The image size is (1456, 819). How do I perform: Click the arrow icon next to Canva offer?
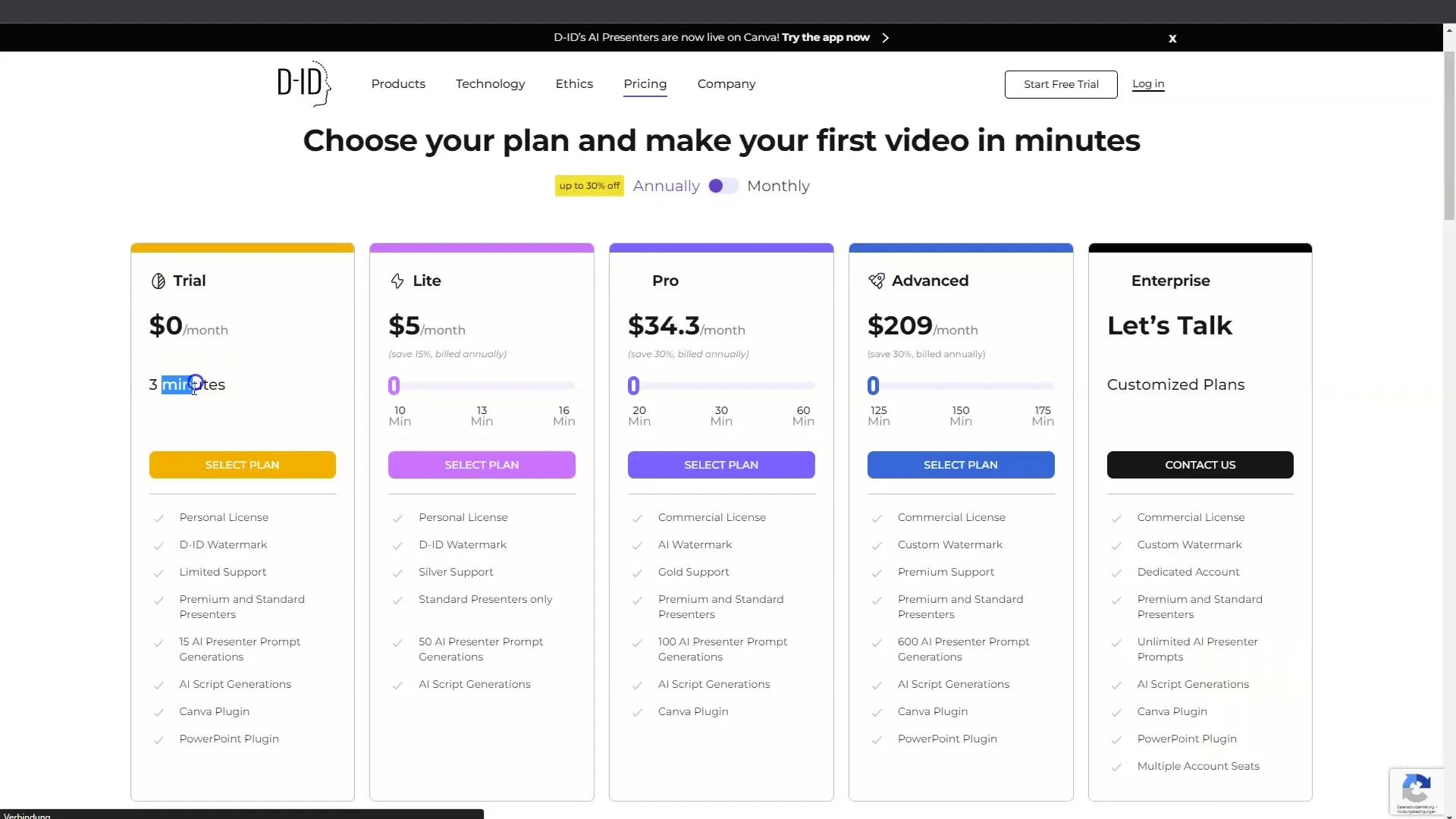(x=884, y=37)
